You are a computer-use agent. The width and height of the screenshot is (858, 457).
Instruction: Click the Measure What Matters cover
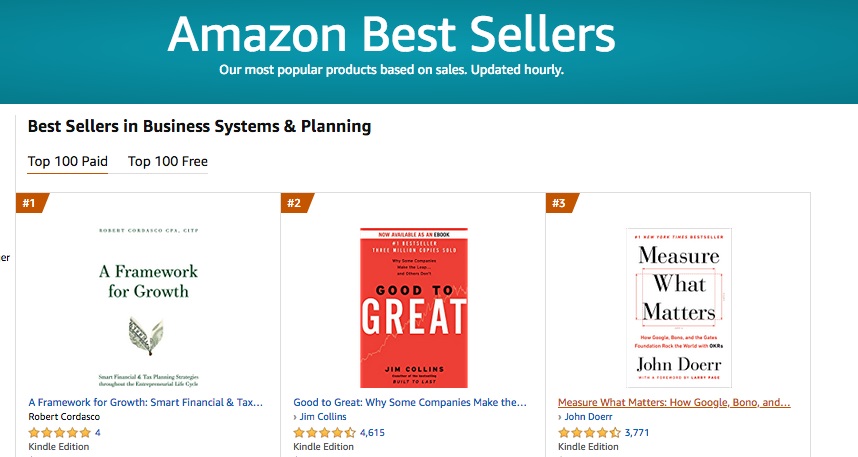[x=679, y=308]
